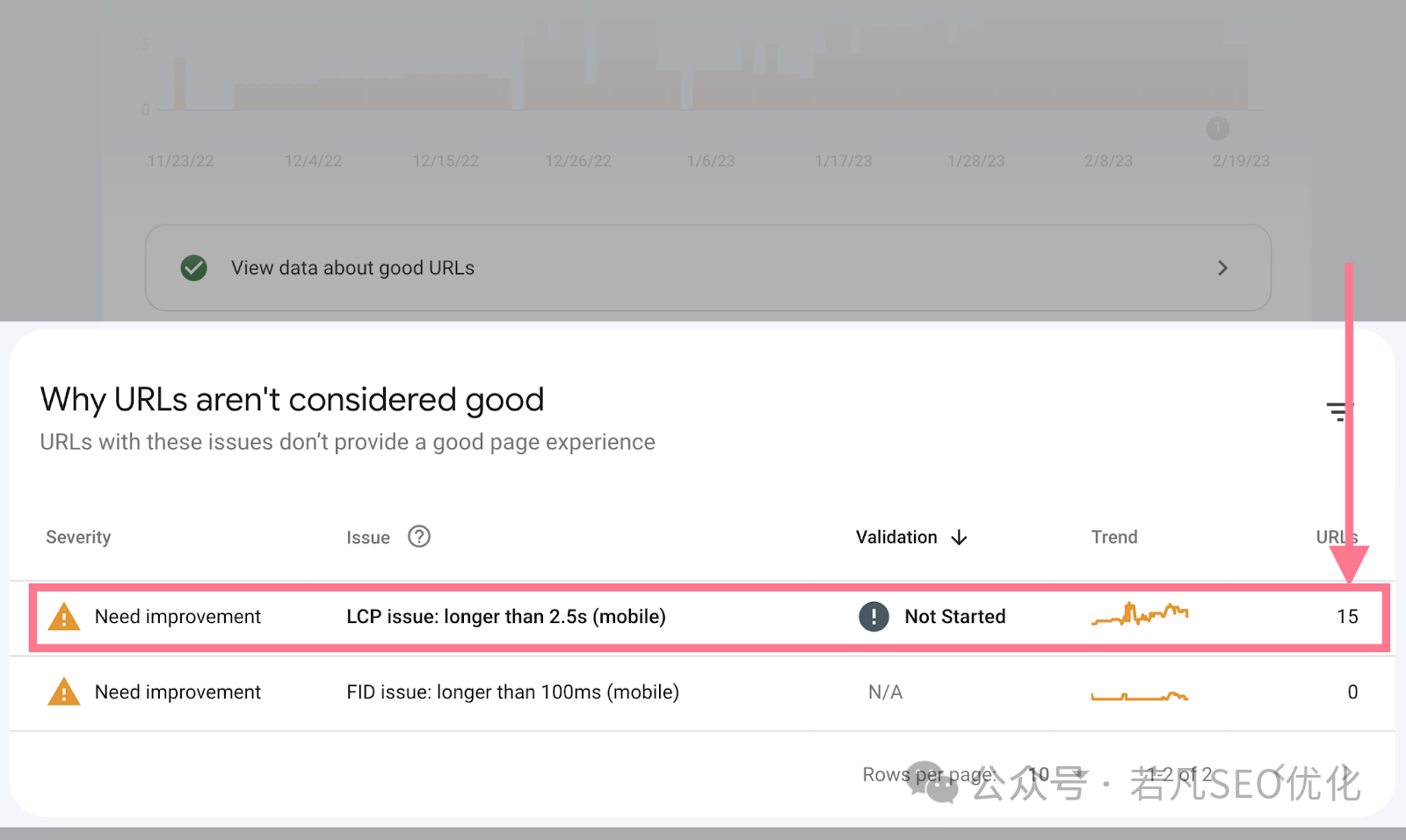Sort by Validation using the down arrow

[x=959, y=537]
